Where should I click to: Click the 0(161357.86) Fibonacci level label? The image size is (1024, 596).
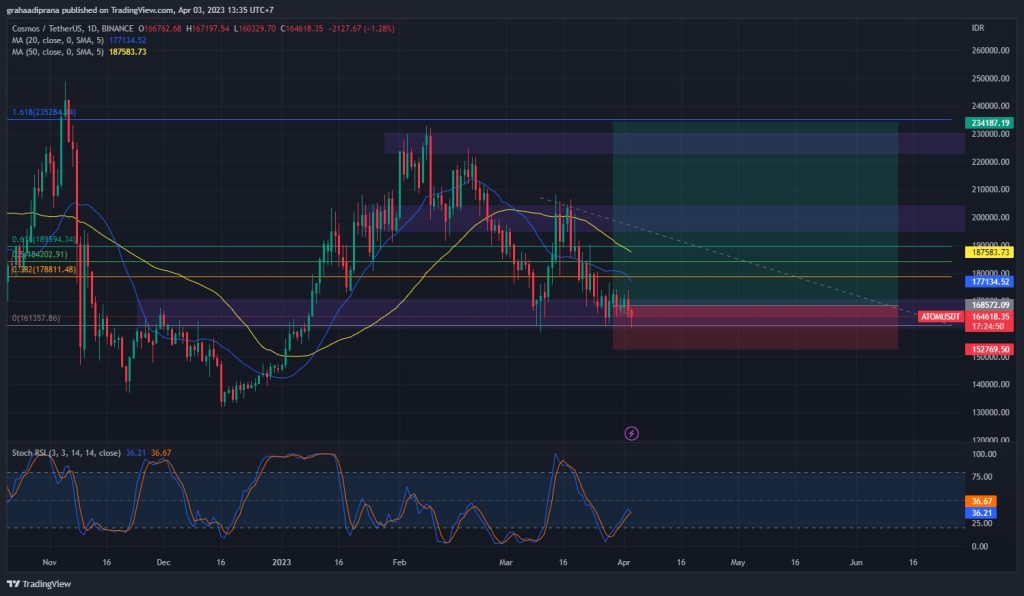pos(36,318)
